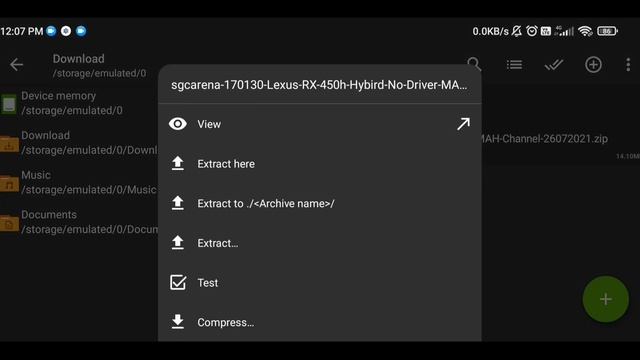Image resolution: width=640 pixels, height=360 pixels.
Task: Tap the muted bell status icon
Action: click(x=517, y=31)
